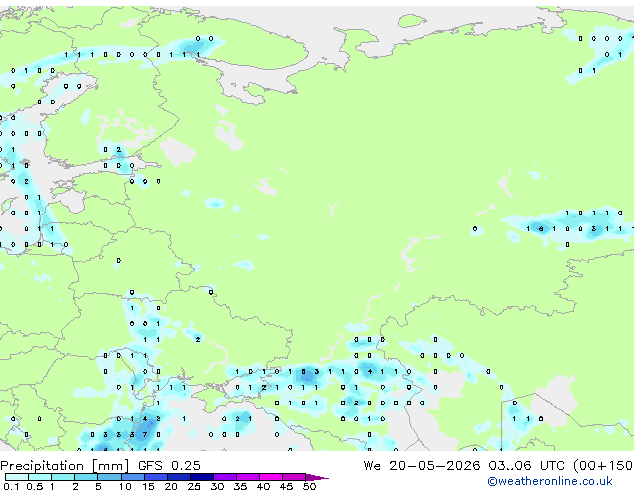Image resolution: width=634 pixels, height=490 pixels.
Task: Click the 20–25 mm legend swatch
Action: (179, 477)
